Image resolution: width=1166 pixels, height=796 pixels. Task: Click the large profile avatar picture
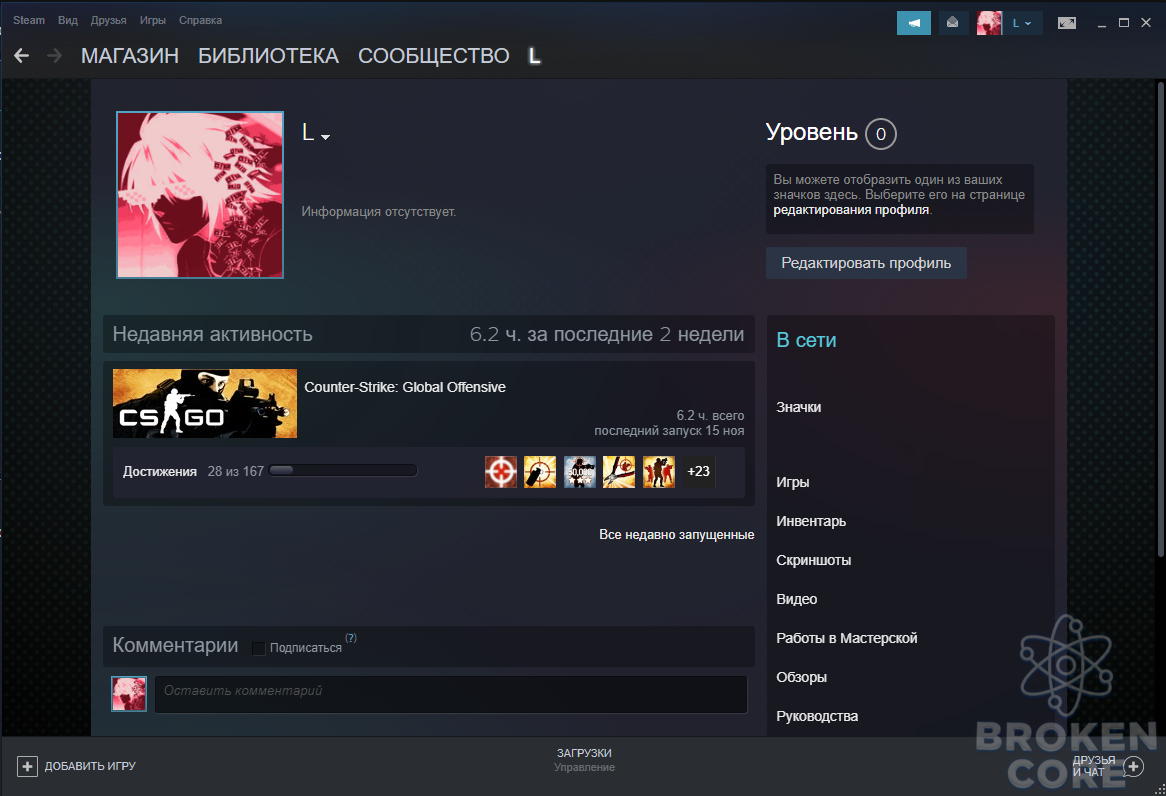(x=200, y=195)
